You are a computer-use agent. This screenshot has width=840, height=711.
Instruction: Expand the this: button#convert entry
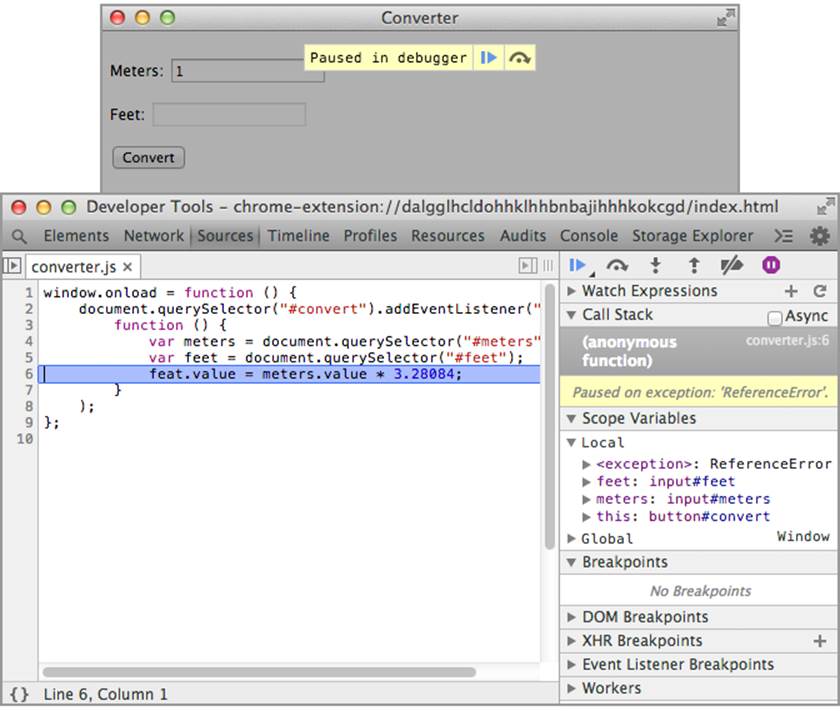pyautogui.click(x=587, y=517)
